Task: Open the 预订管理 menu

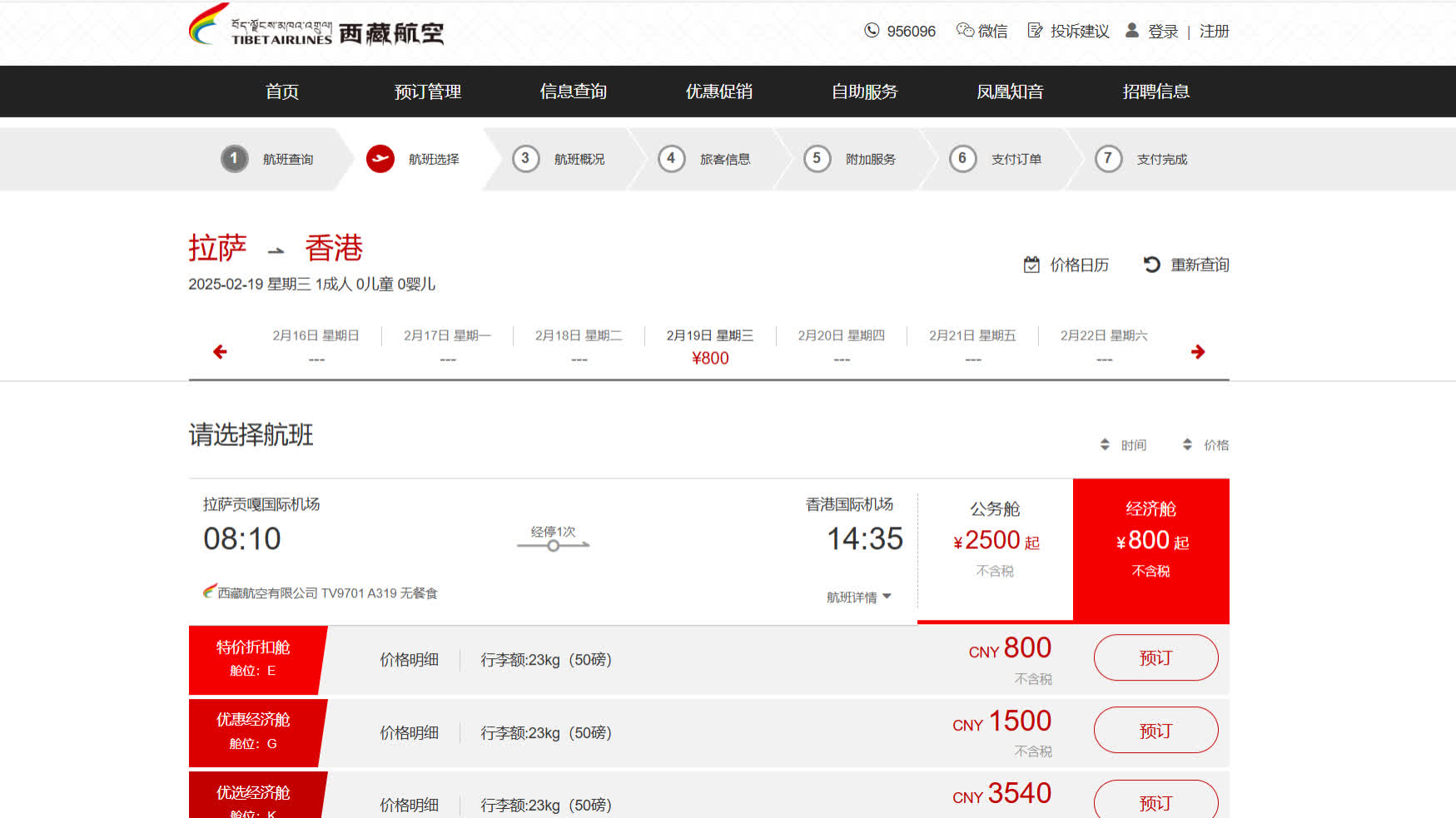Action: tap(427, 92)
